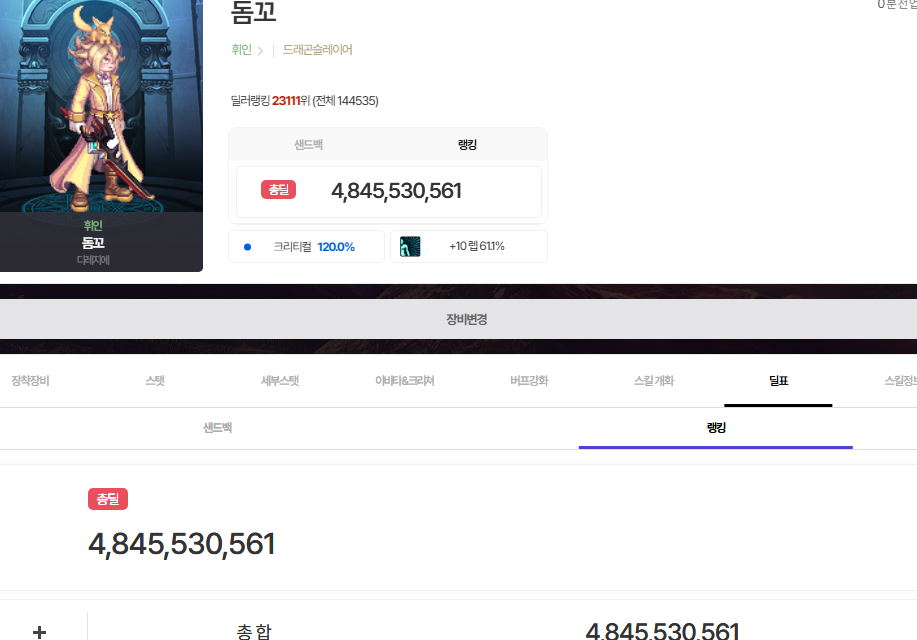Viewport: 917px width, 640px height.
Task: Click the red 총딜 badge in summary card
Action: (x=278, y=190)
